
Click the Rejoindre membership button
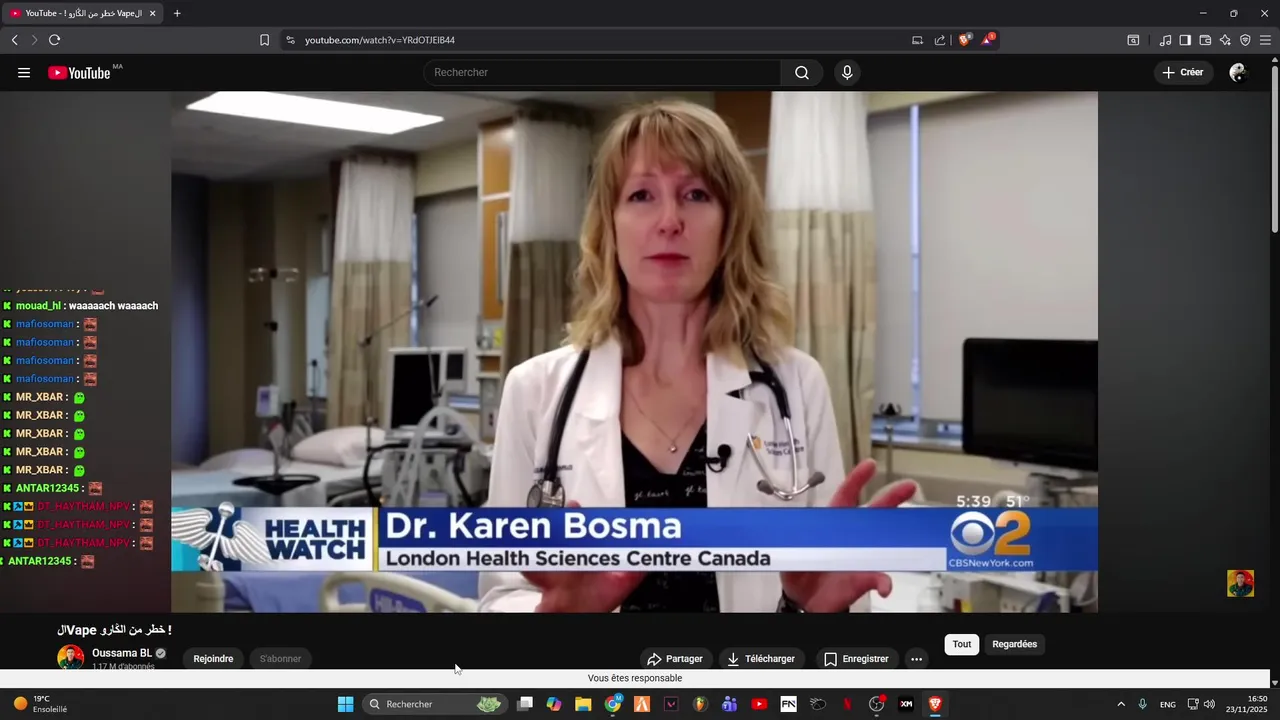pos(213,659)
